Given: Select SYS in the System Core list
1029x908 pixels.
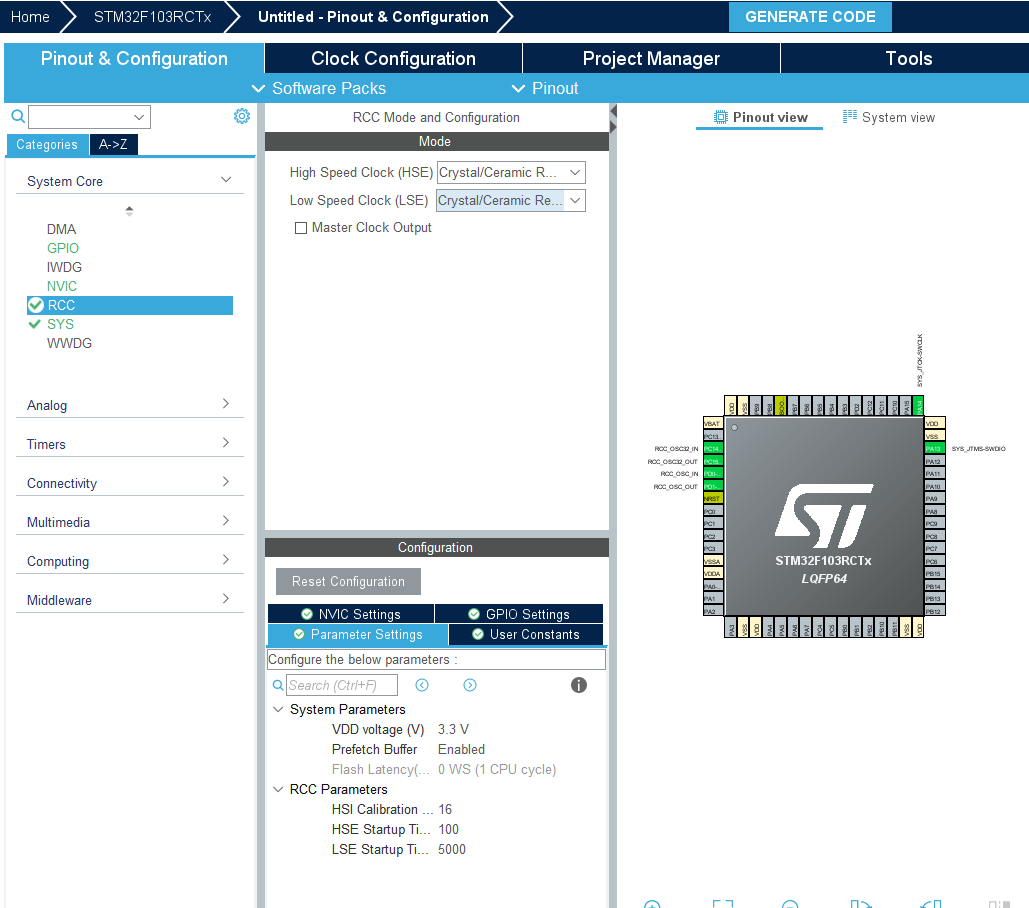Looking at the screenshot, I should coord(60,324).
